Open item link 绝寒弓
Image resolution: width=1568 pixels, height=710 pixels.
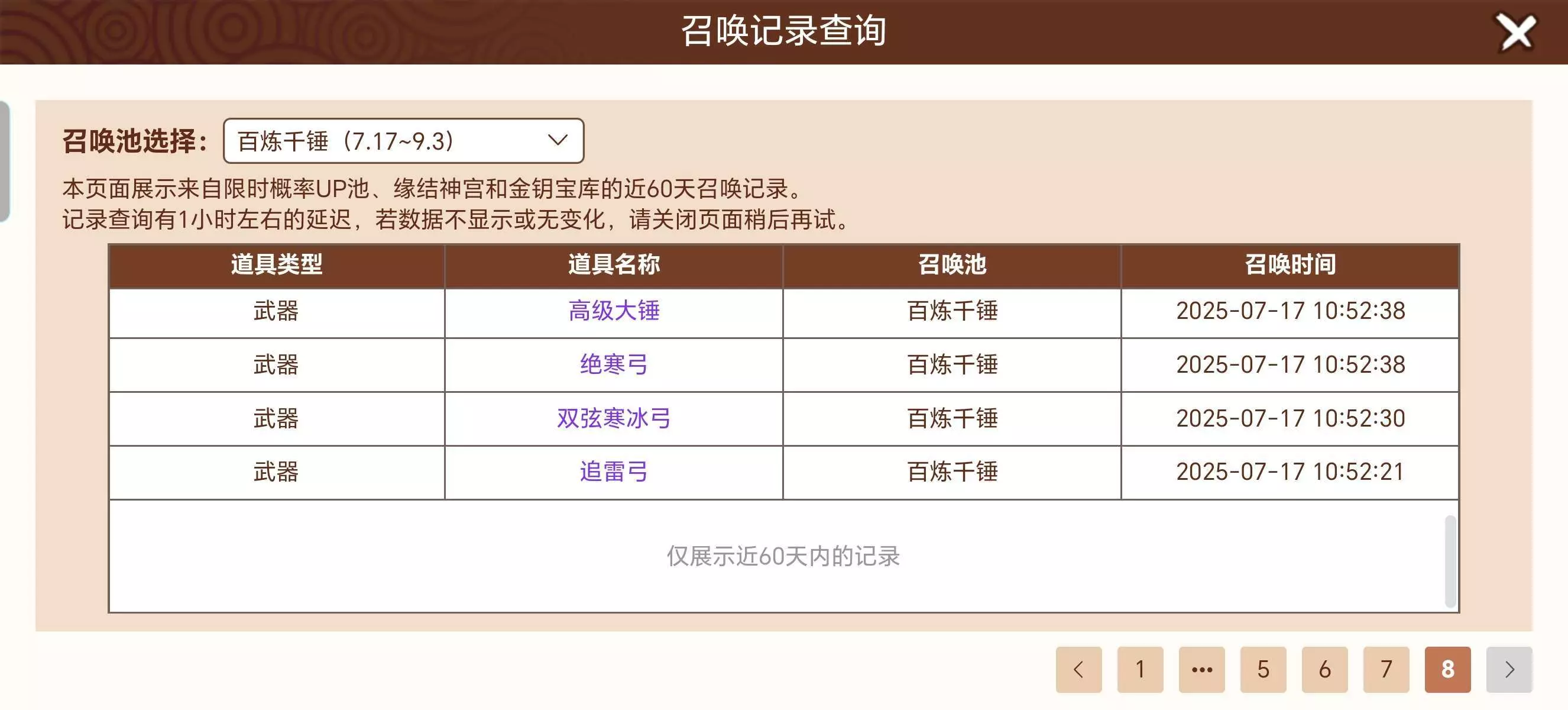(x=614, y=364)
